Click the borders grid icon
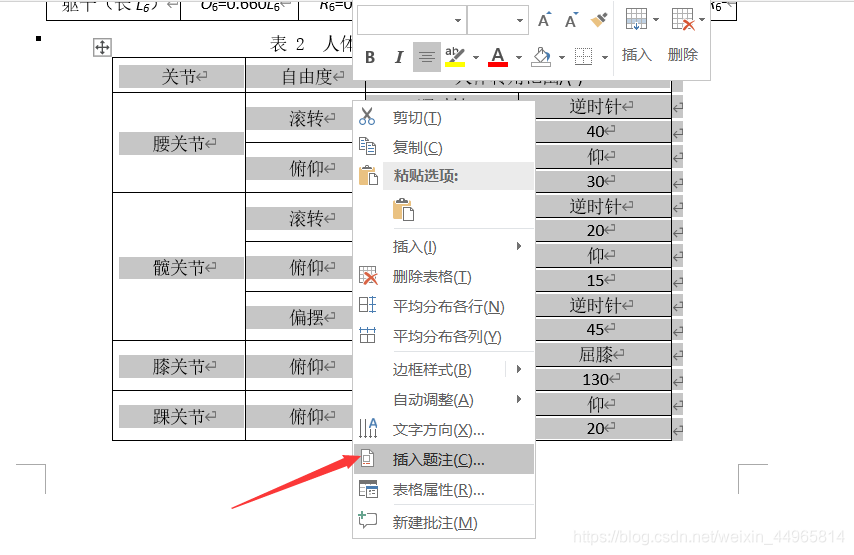 click(x=583, y=57)
